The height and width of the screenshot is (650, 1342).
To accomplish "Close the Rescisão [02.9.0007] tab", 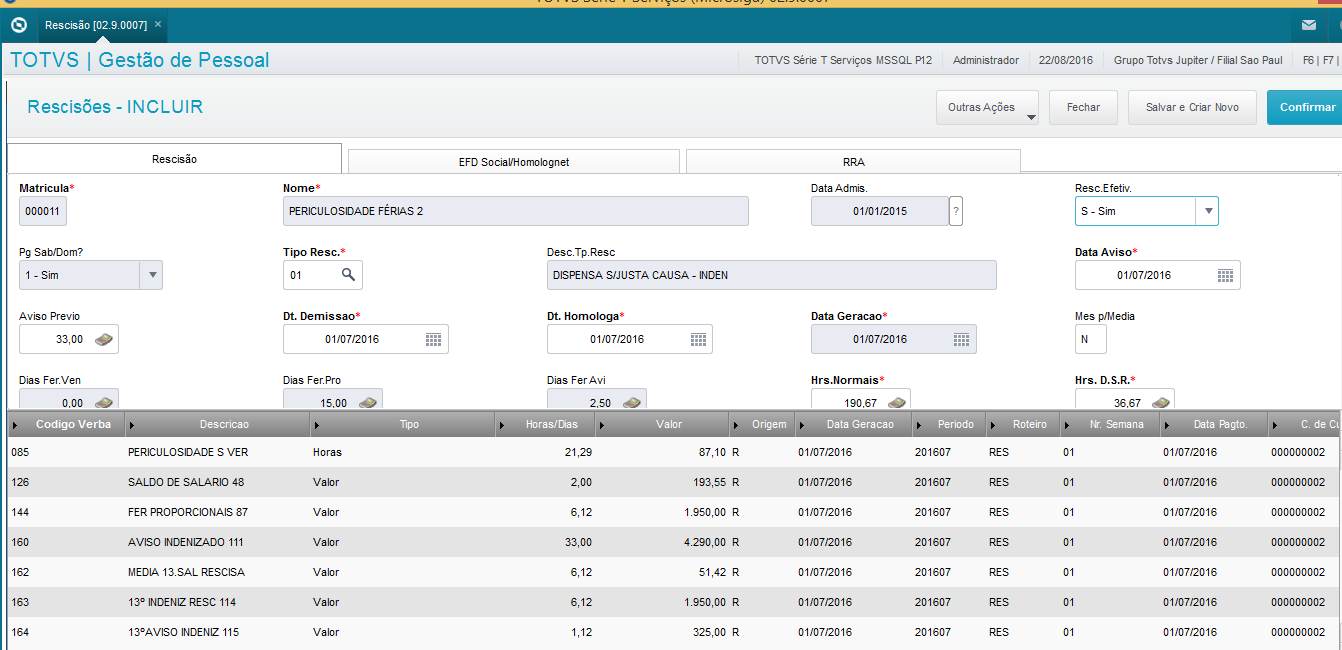I will pos(158,24).
